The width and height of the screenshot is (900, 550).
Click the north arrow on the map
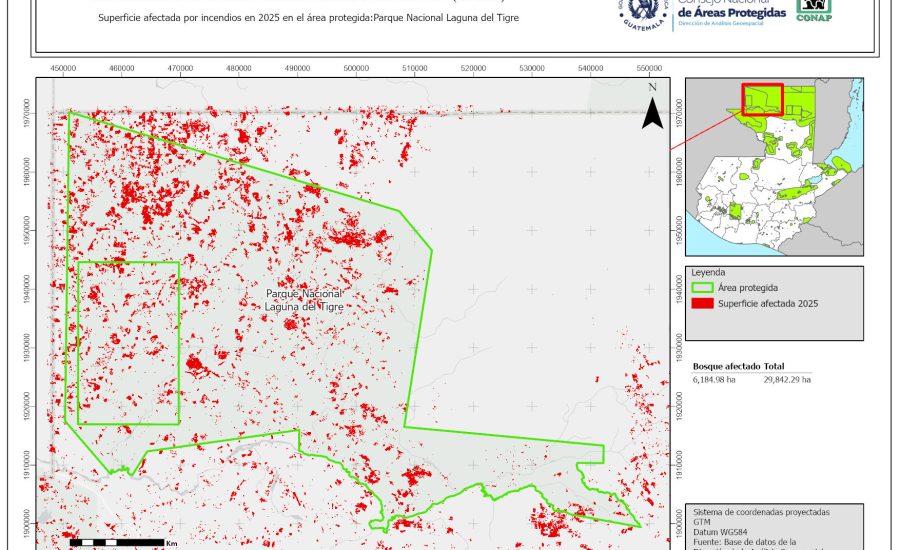(652, 108)
